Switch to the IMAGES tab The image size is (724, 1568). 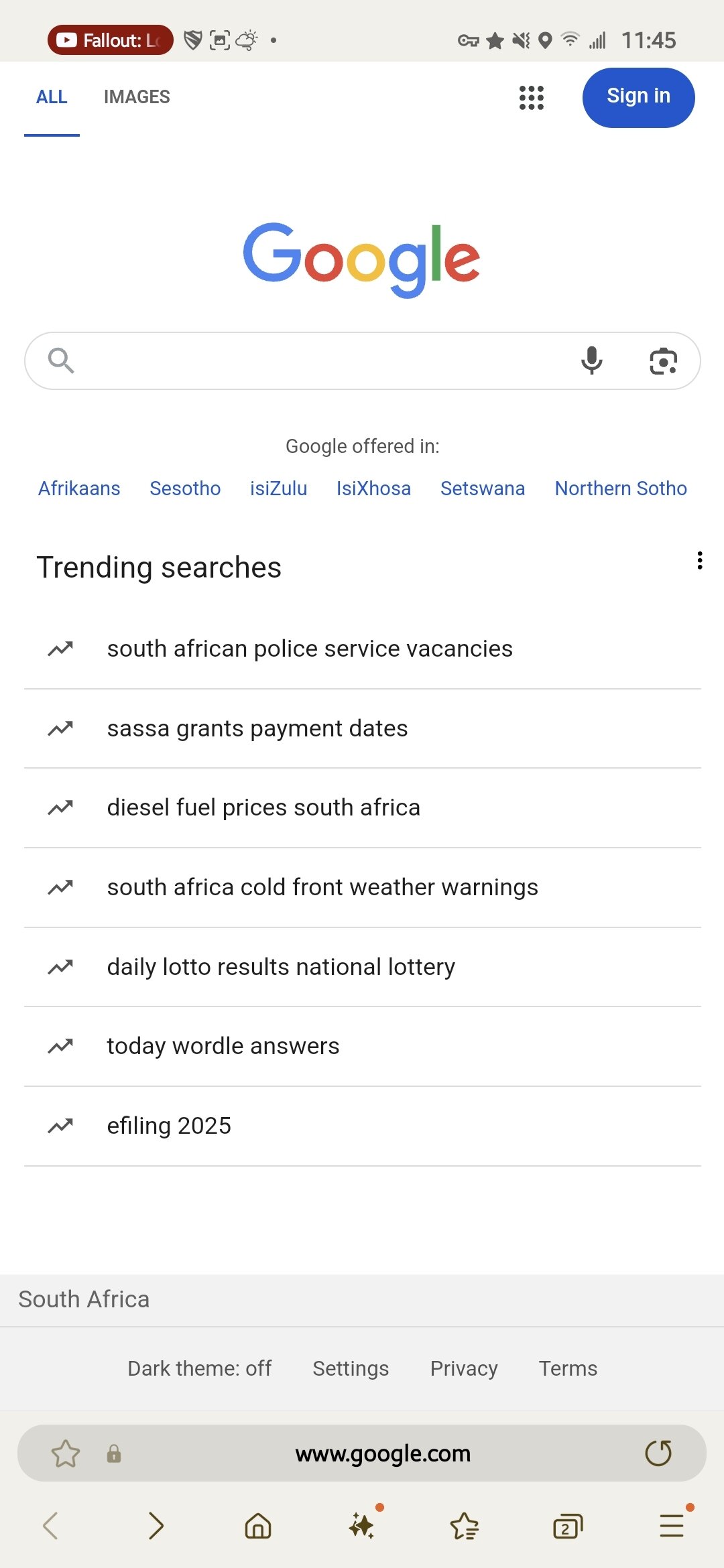137,97
